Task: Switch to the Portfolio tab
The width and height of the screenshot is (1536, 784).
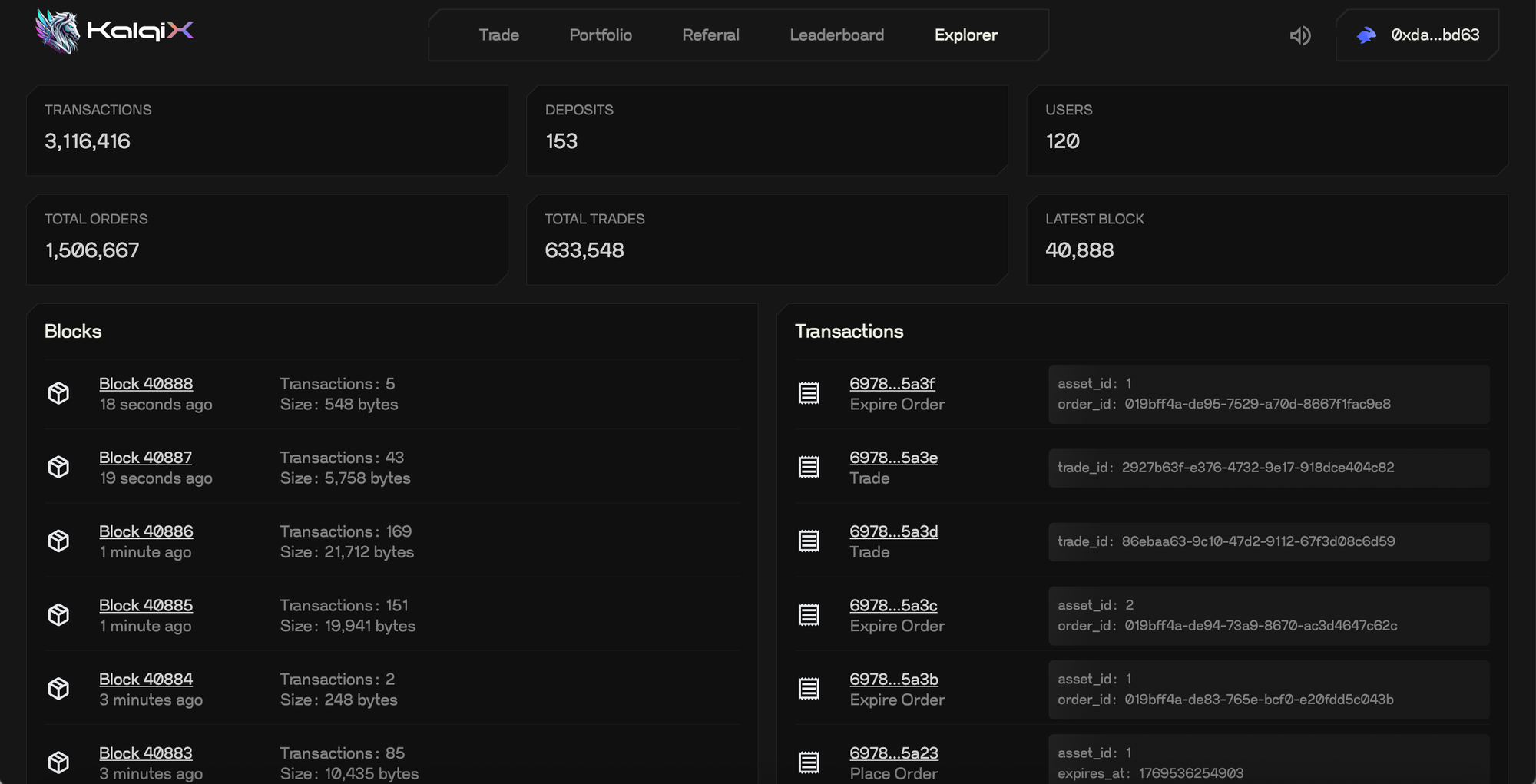Action: [x=600, y=35]
